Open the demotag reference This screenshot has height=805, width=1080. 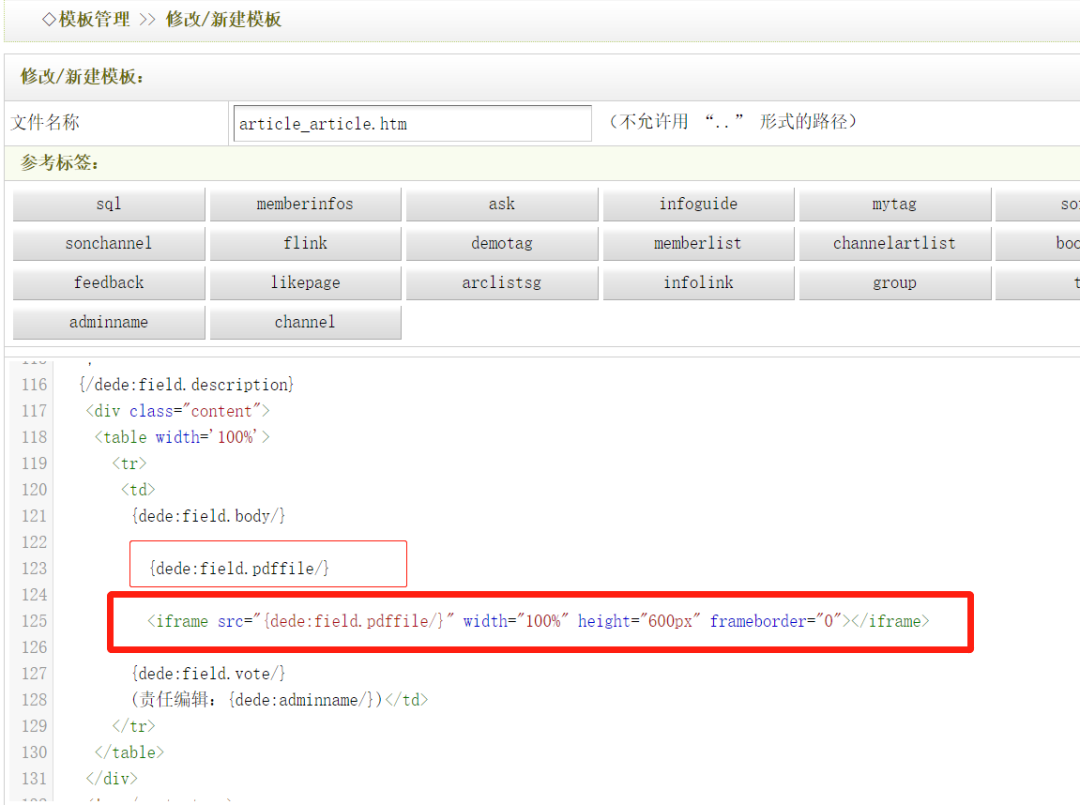502,243
